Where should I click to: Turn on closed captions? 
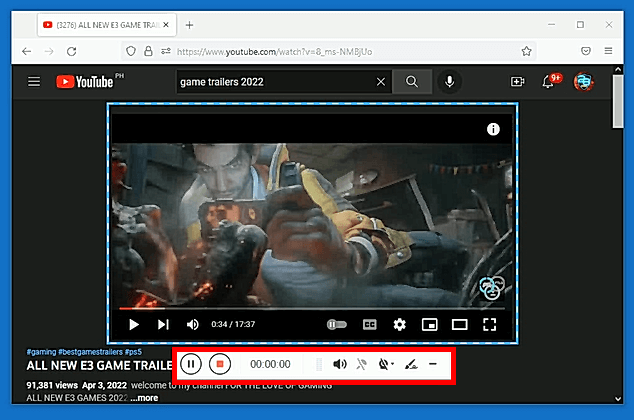coord(370,325)
